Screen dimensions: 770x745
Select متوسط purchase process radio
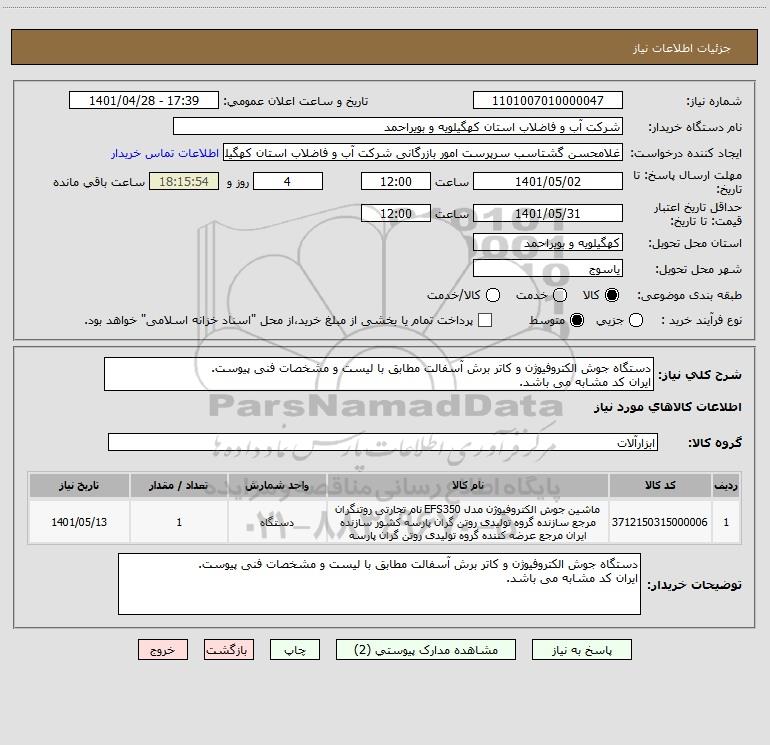577,320
